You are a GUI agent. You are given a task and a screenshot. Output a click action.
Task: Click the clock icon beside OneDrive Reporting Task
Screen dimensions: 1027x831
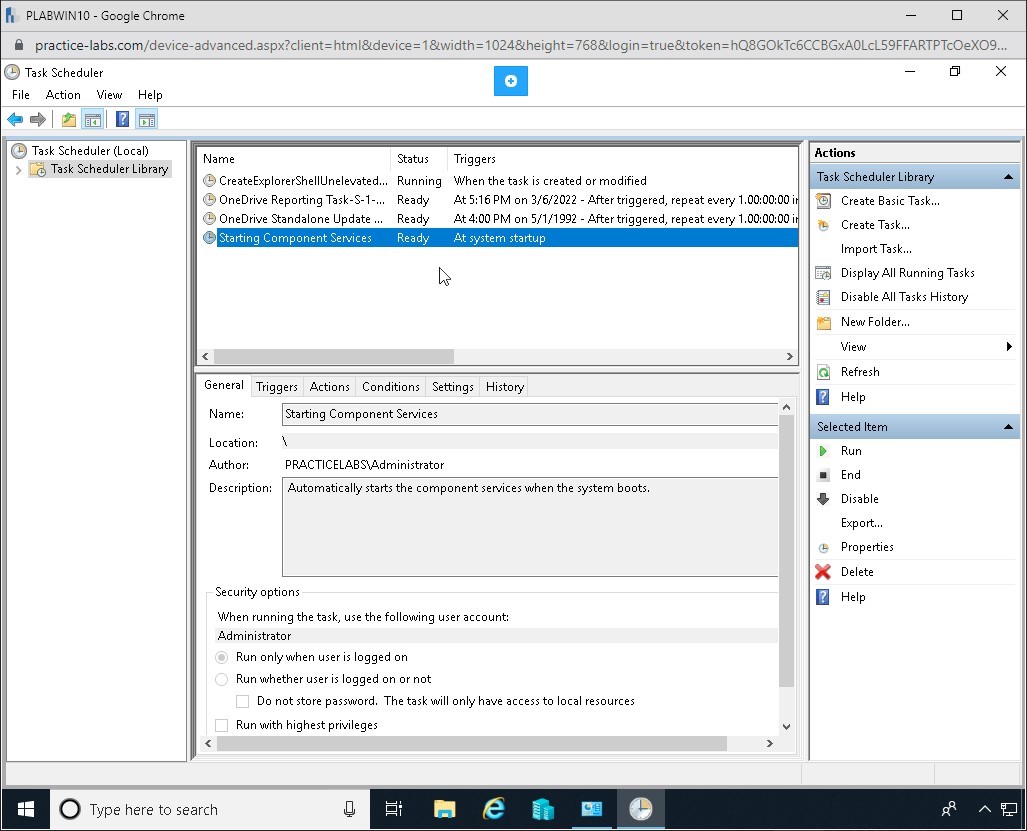point(210,200)
